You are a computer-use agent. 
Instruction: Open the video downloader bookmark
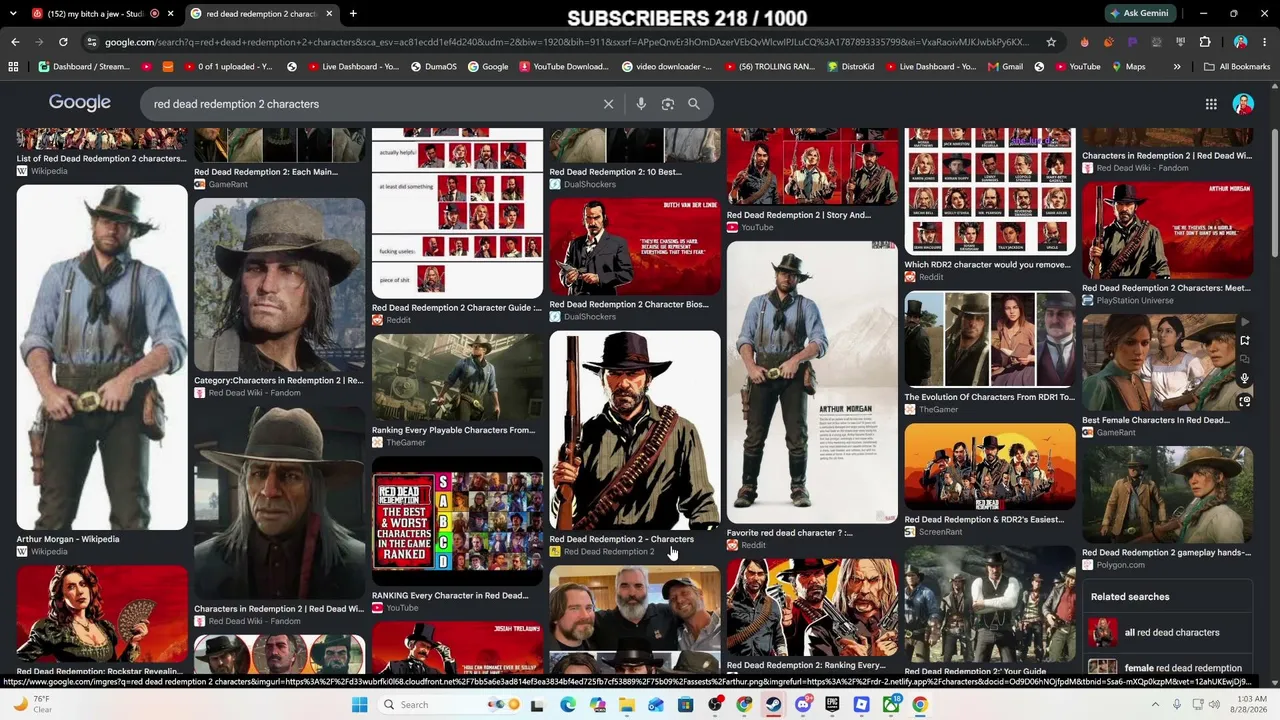coord(667,67)
